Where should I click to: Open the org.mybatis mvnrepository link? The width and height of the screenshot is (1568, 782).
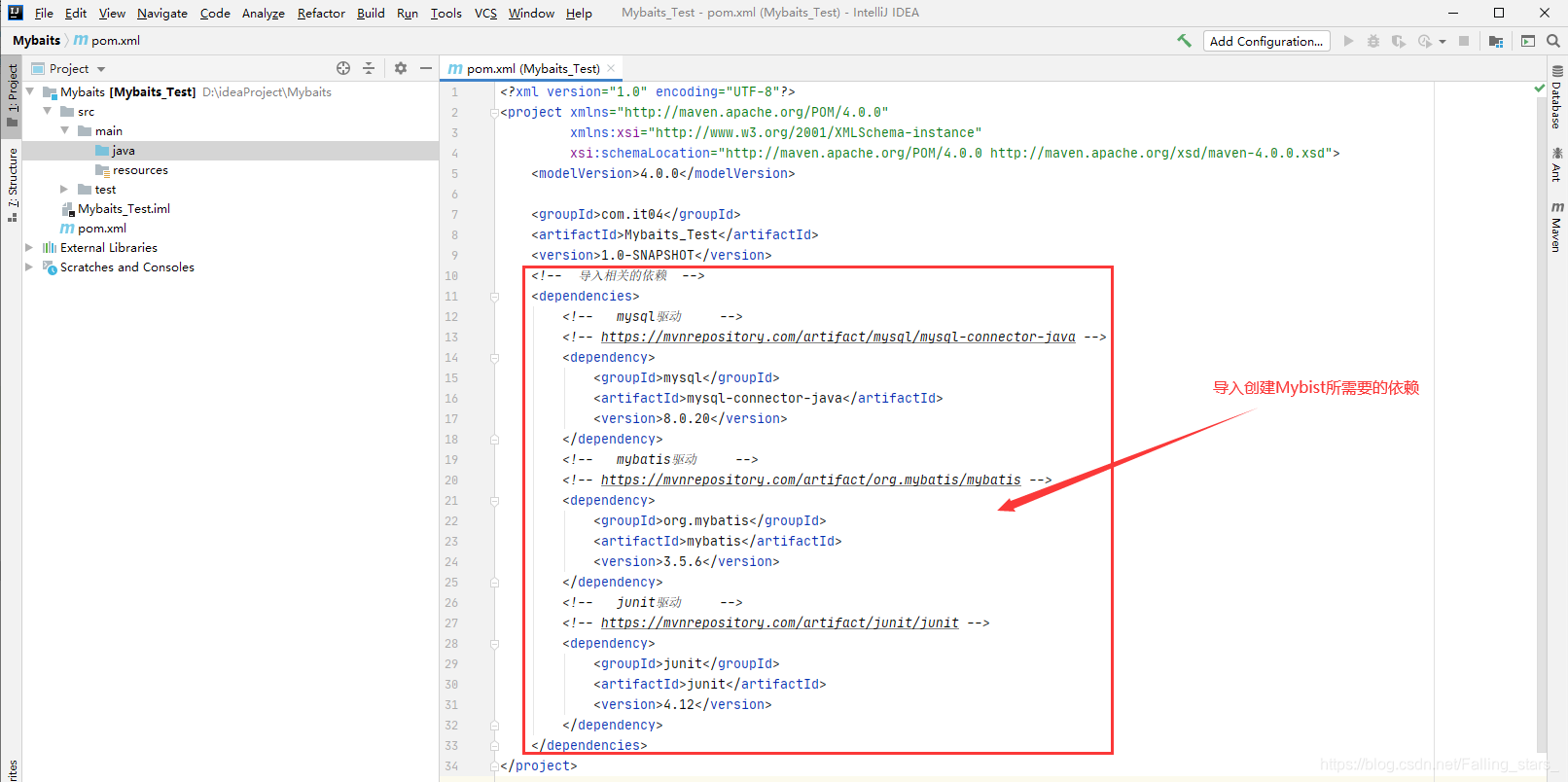(x=810, y=480)
